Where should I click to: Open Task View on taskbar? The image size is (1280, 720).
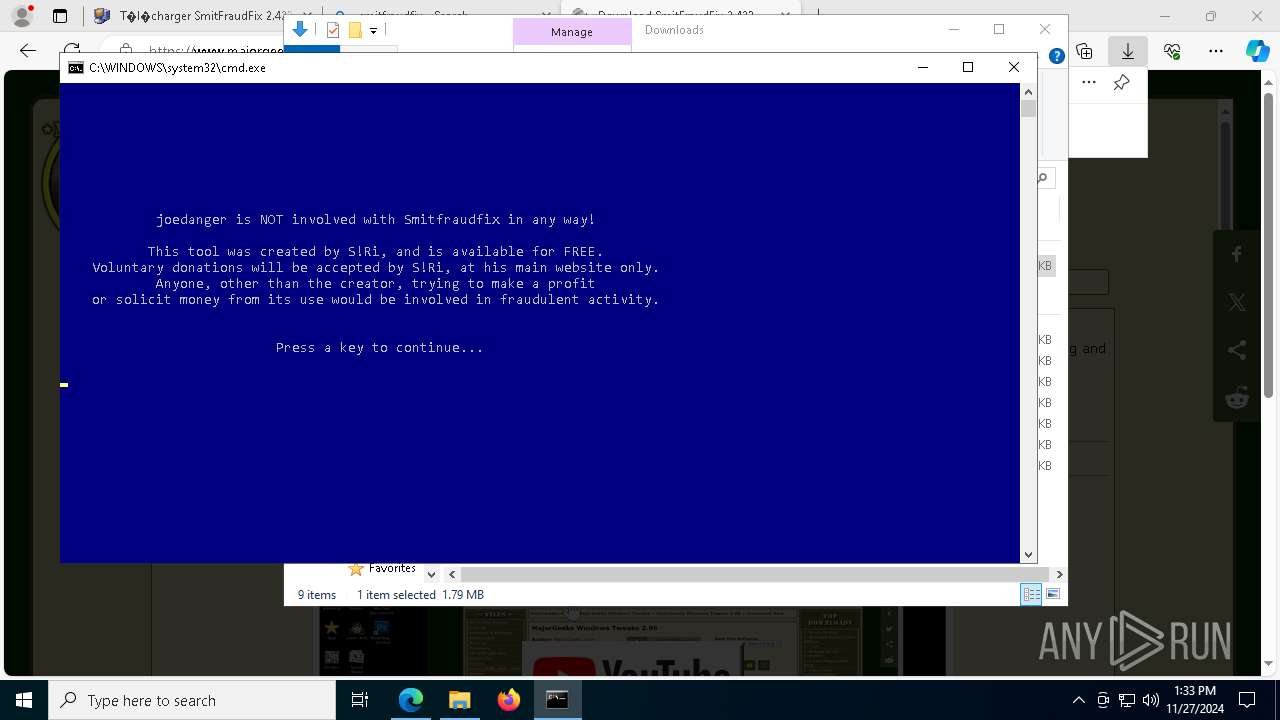[x=360, y=700]
